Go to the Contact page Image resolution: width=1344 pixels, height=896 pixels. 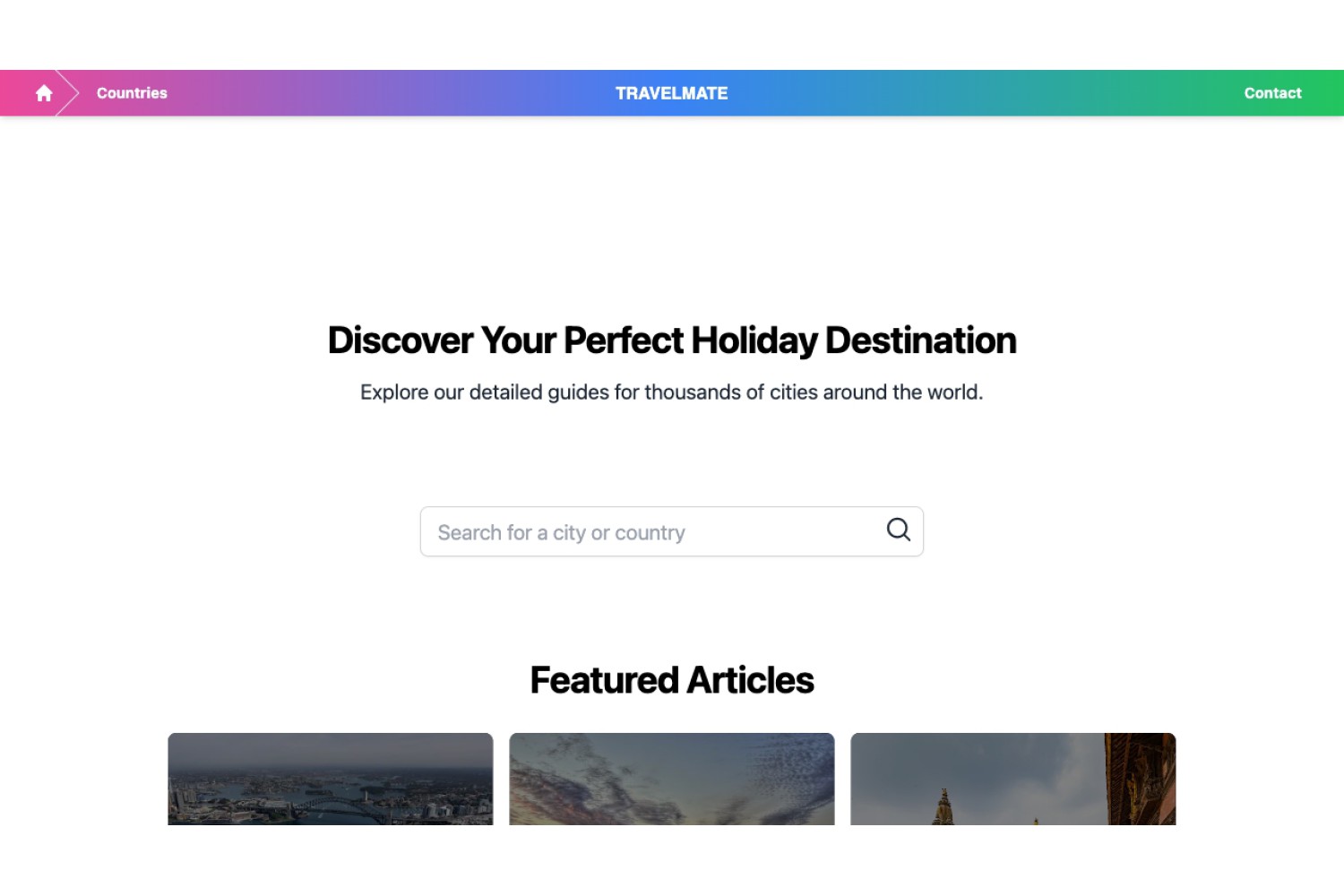[1272, 93]
